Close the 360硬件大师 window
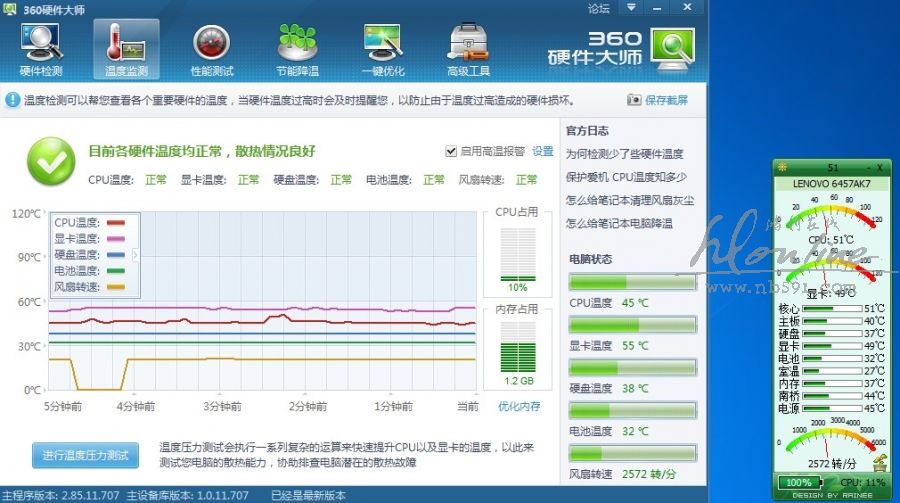 (687, 7)
